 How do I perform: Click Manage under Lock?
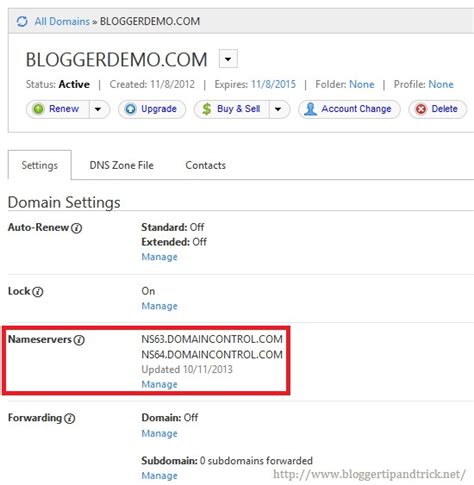(x=159, y=306)
